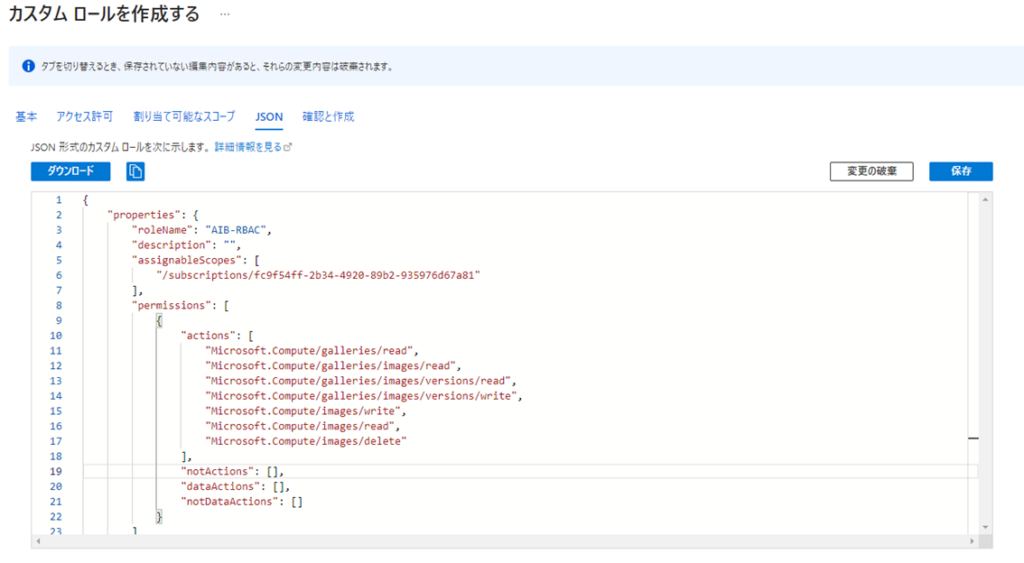Image resolution: width=1024 pixels, height=563 pixels.
Task: Select the JSON tab
Action: click(x=269, y=116)
